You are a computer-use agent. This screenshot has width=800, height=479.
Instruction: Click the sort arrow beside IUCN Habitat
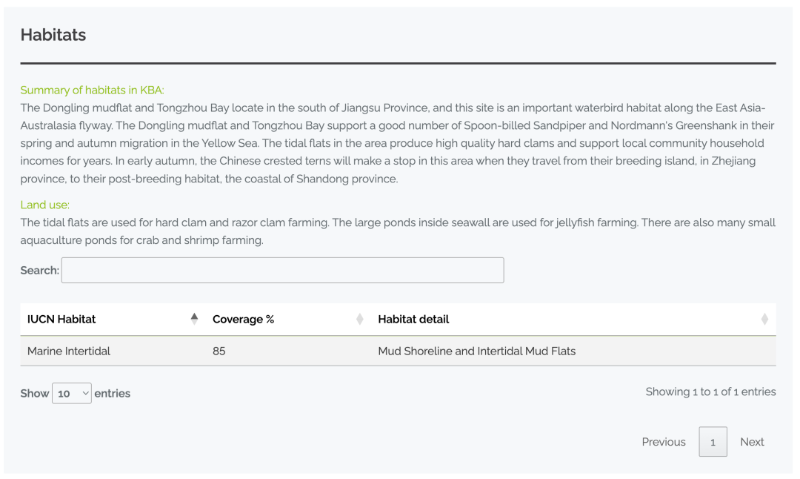(x=194, y=319)
